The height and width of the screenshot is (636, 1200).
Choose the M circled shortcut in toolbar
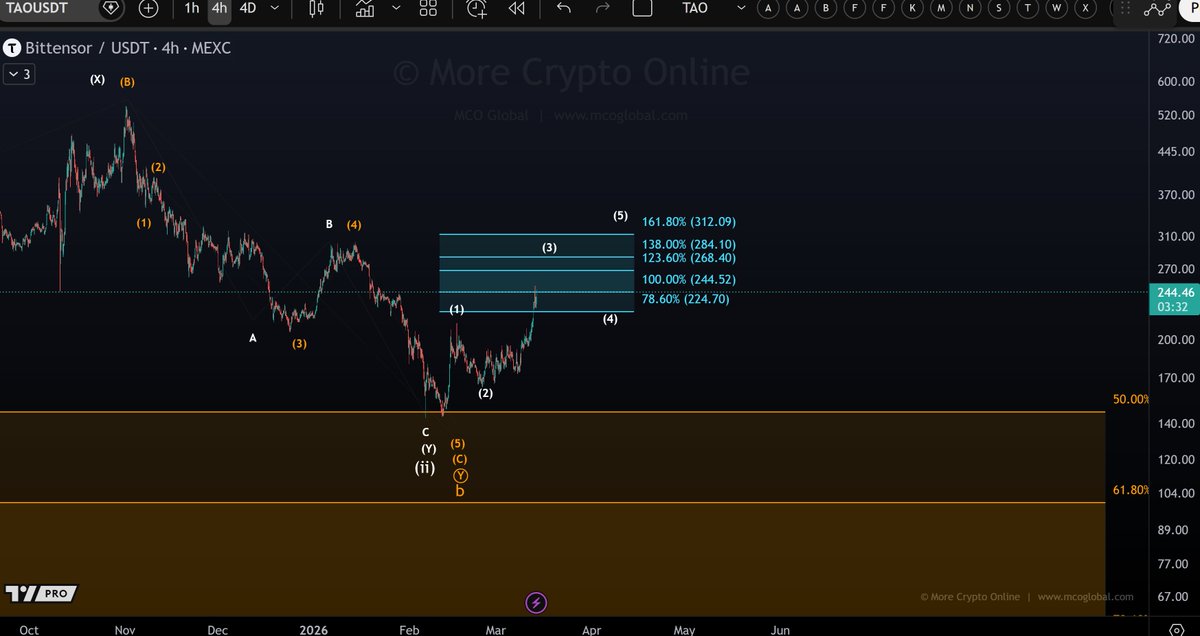pyautogui.click(x=942, y=8)
